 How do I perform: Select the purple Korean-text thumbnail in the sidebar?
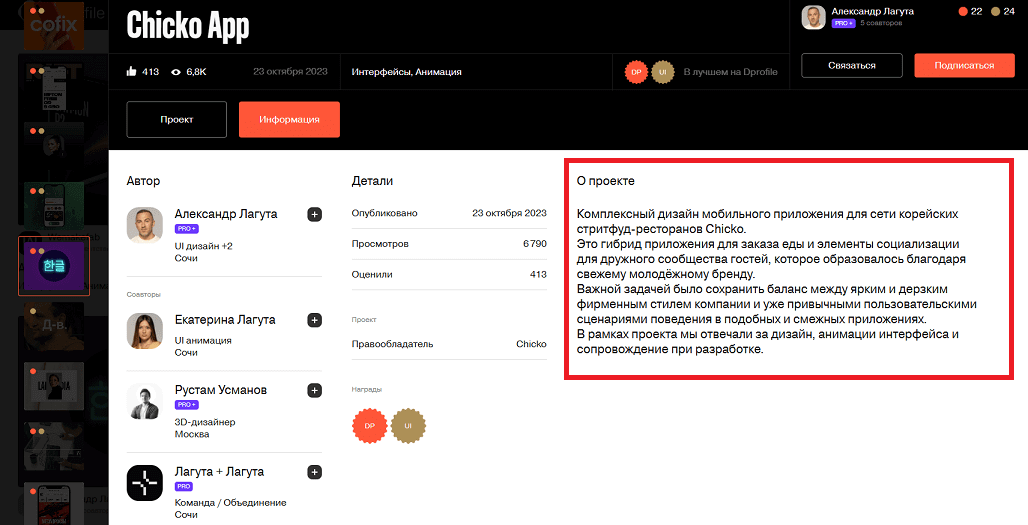[54, 266]
